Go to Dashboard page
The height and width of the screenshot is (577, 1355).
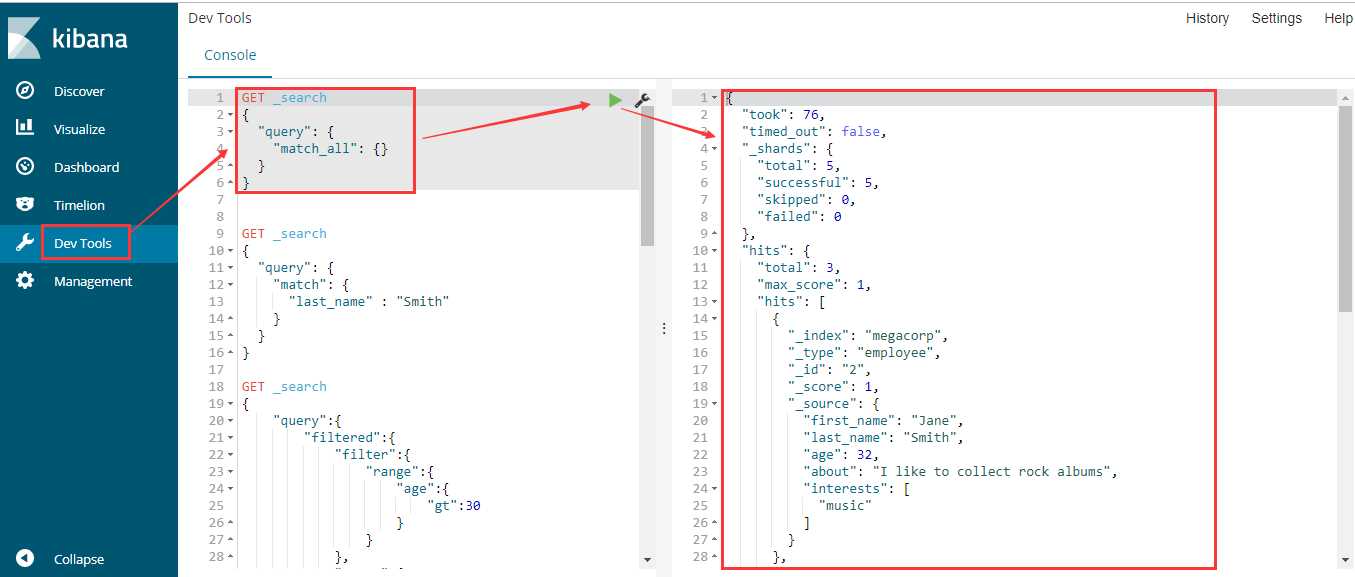tap(86, 167)
